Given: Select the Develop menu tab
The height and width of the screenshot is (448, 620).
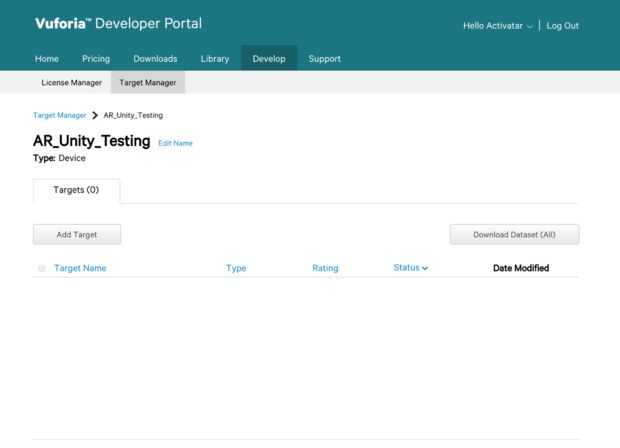Looking at the screenshot, I should (x=269, y=59).
